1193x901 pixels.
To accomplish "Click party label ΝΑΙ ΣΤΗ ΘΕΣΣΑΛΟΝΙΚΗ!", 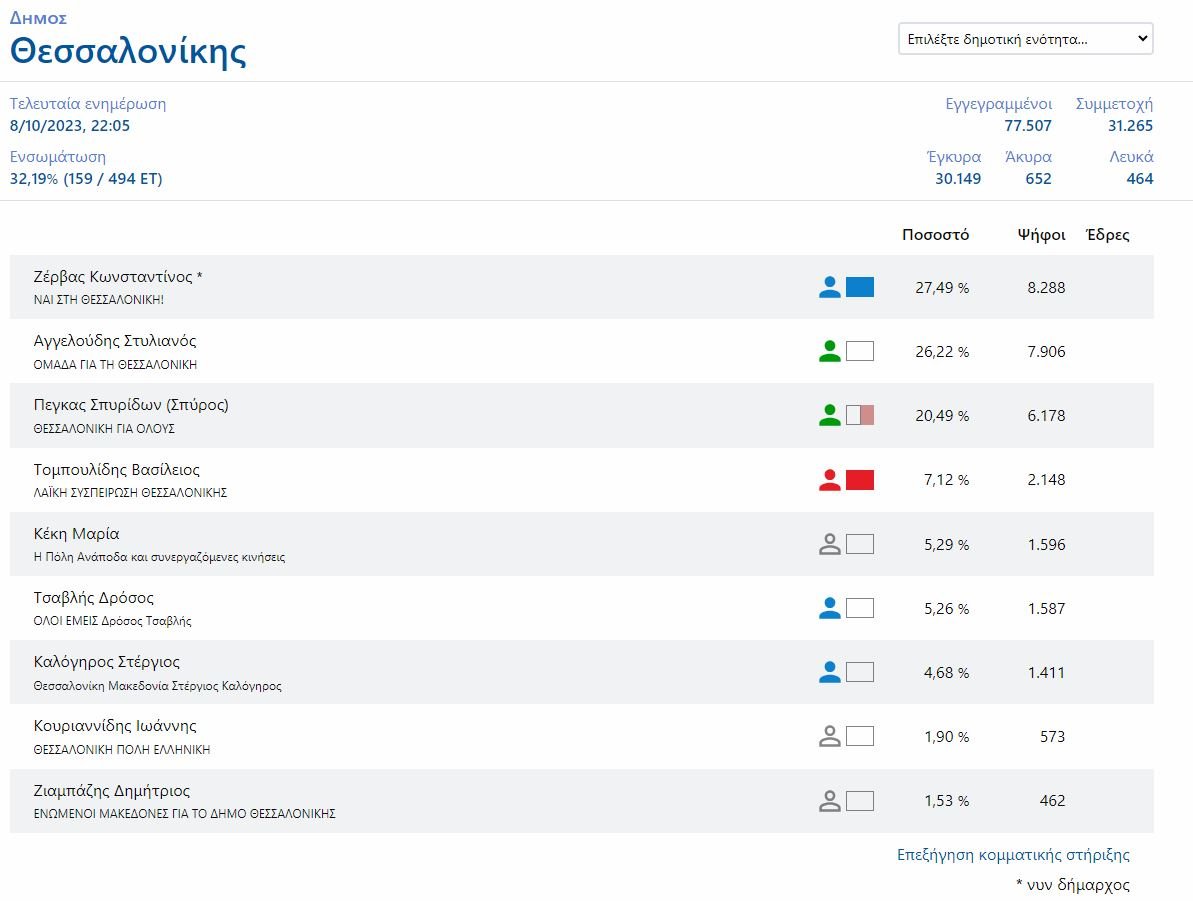I will [99, 300].
